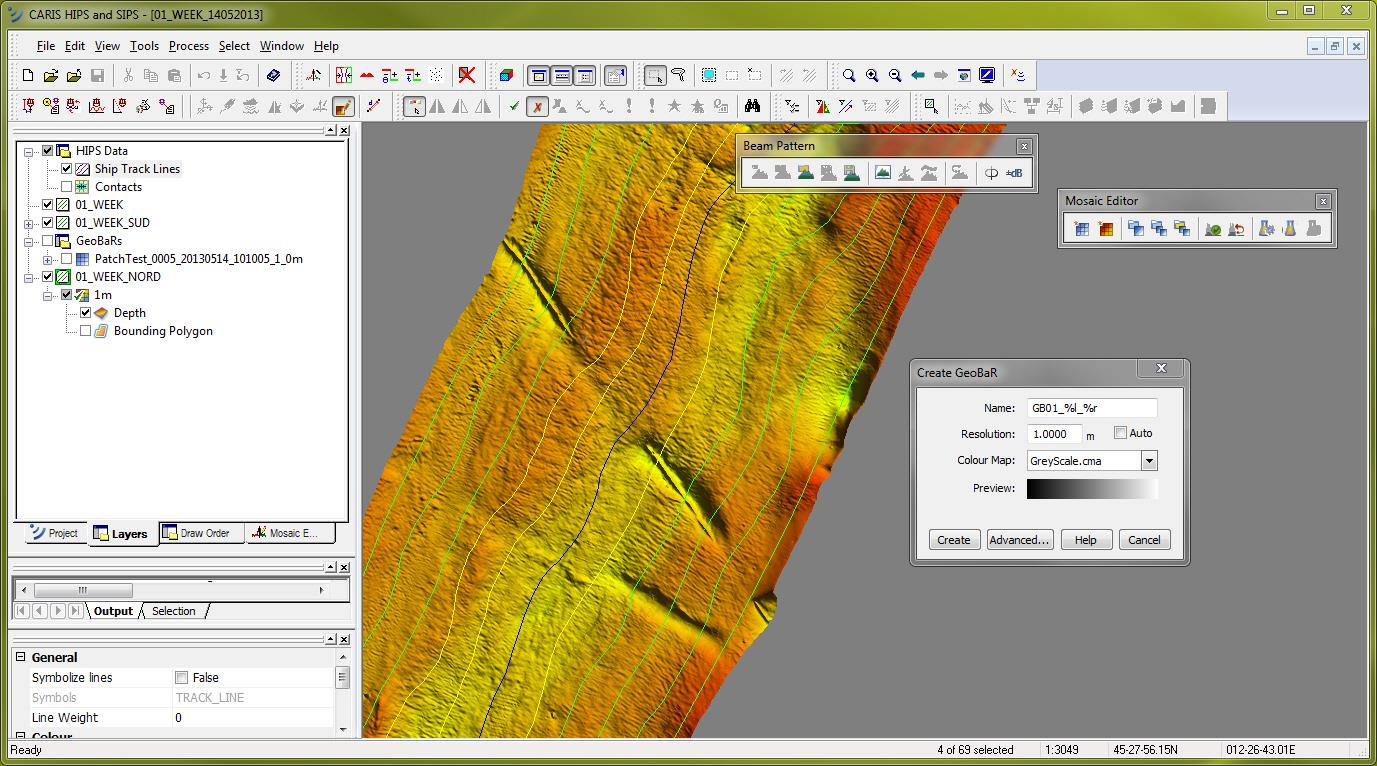The width and height of the screenshot is (1377, 766).
Task: Collapse the General properties section
Action: pos(19,657)
